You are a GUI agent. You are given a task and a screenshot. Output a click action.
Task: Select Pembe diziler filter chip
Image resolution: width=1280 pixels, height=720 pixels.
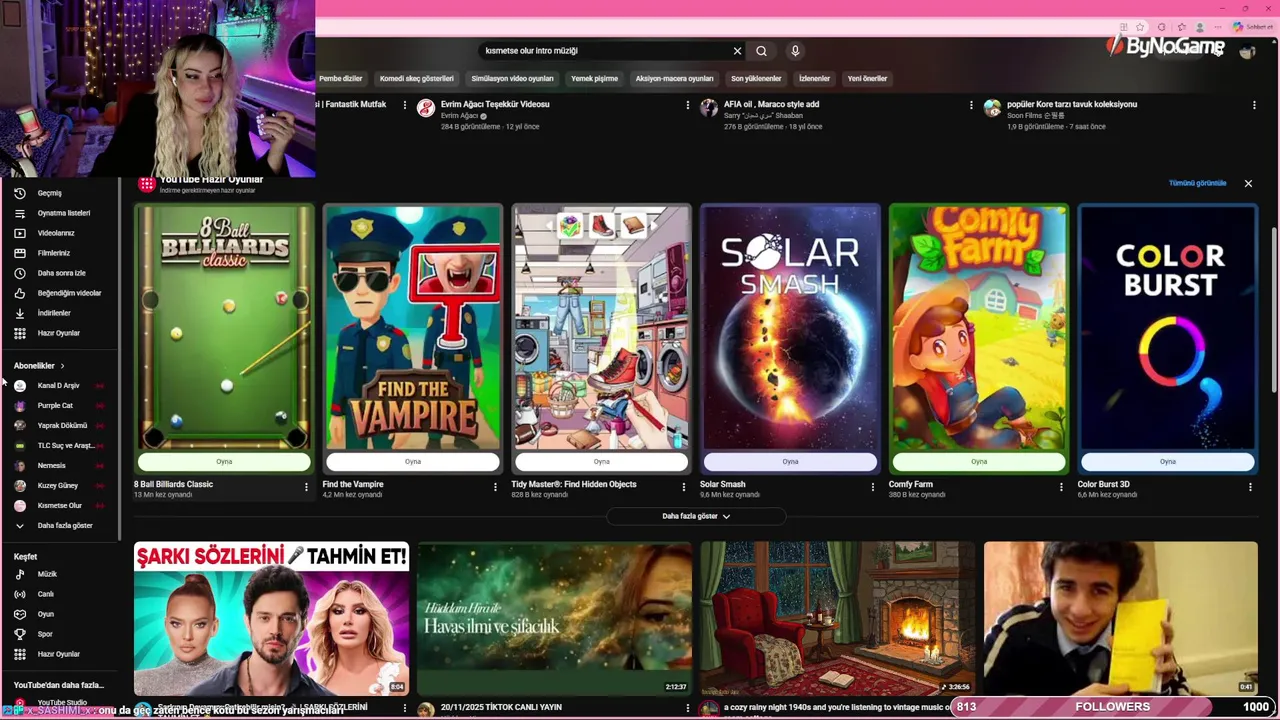coord(341,79)
